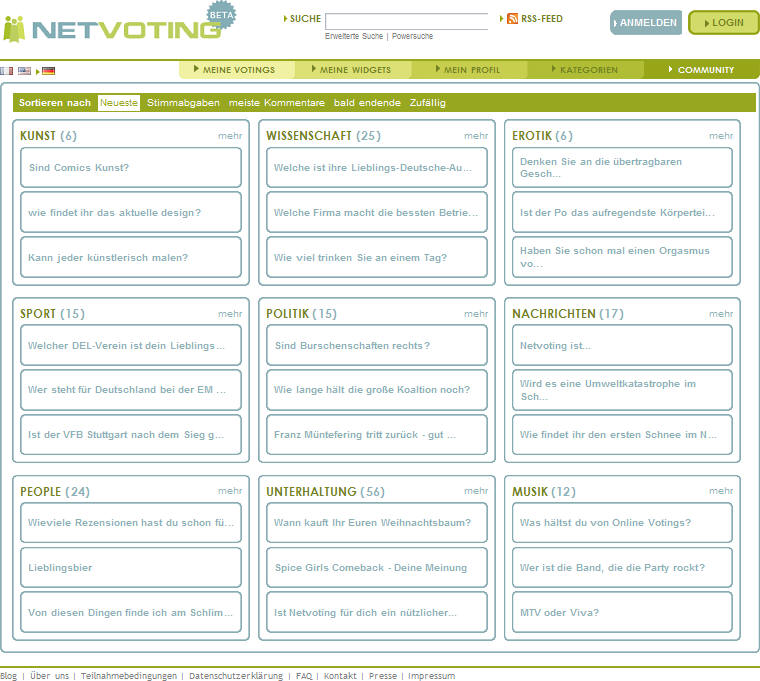Expand Politik category with mehr
The height and width of the screenshot is (681, 760).
[476, 314]
